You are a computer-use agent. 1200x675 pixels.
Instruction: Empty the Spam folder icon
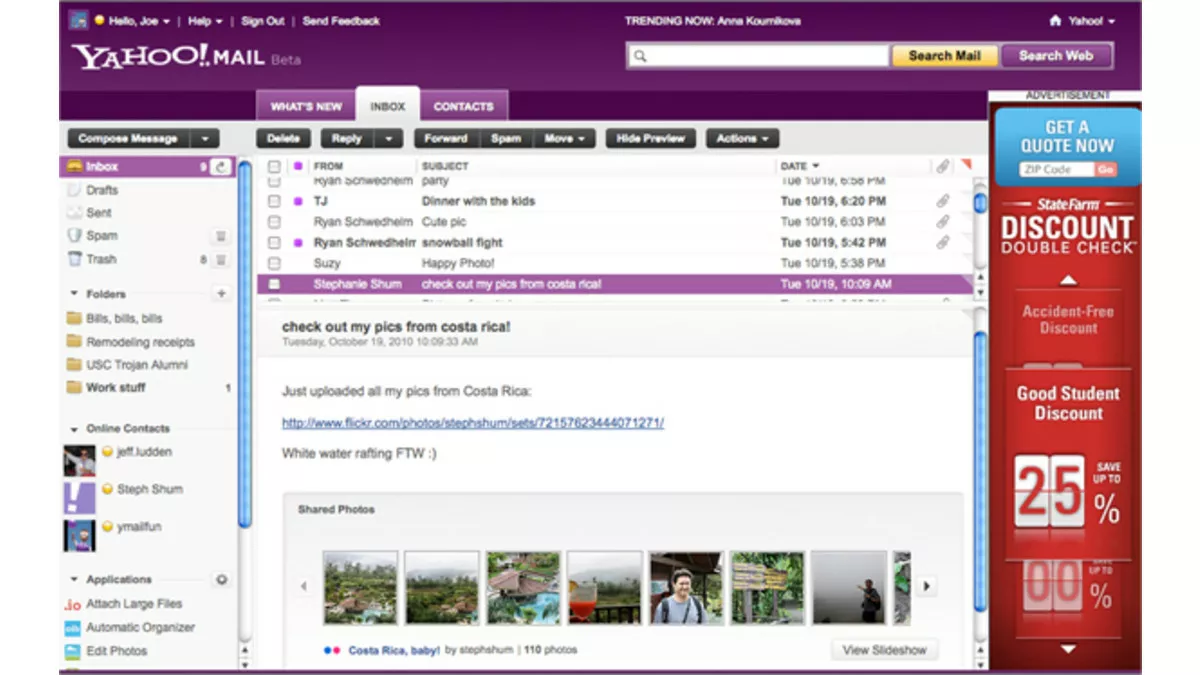221,237
